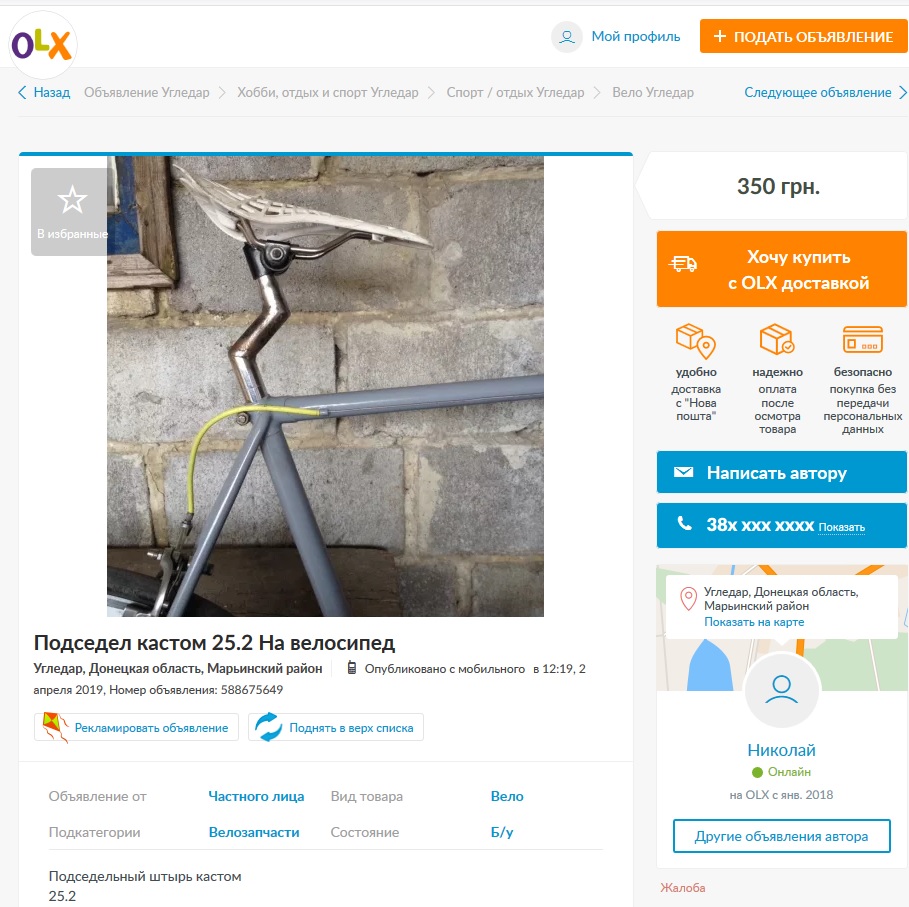Click Написать автору button

[781, 473]
